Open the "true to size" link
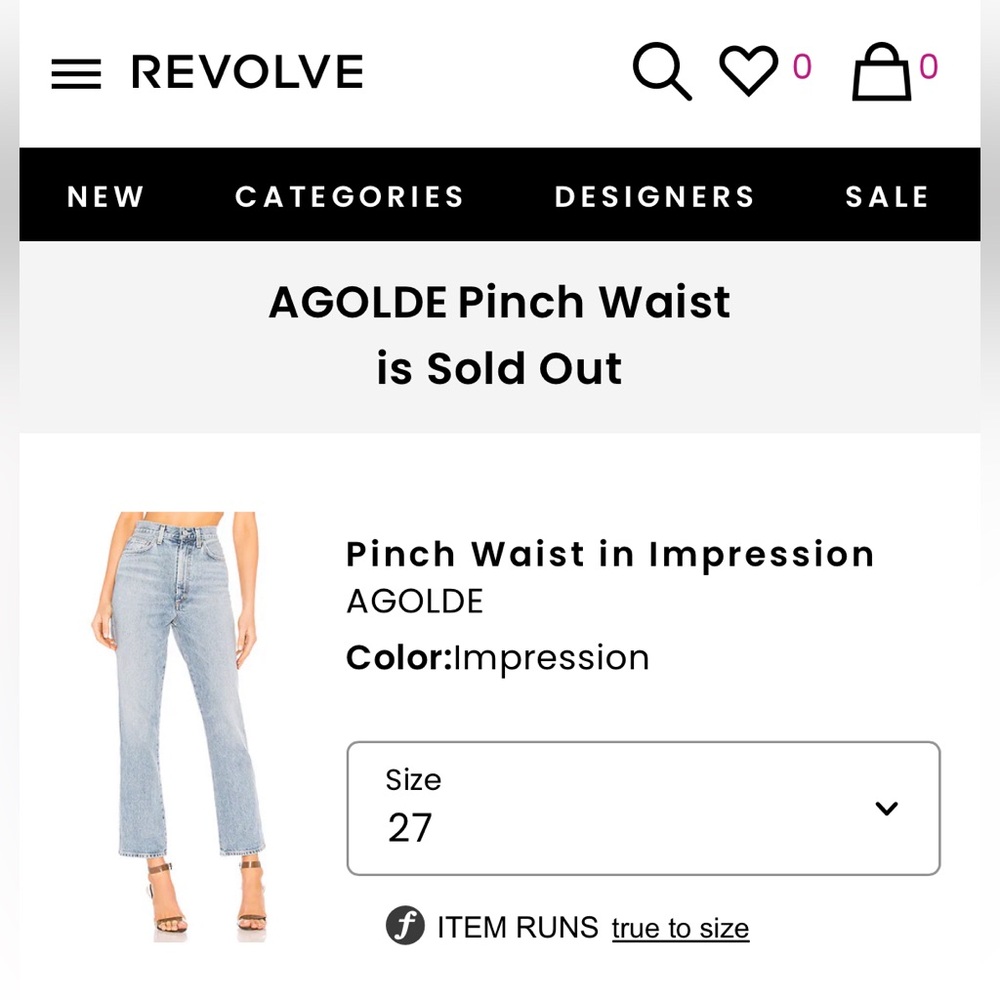 pos(680,928)
